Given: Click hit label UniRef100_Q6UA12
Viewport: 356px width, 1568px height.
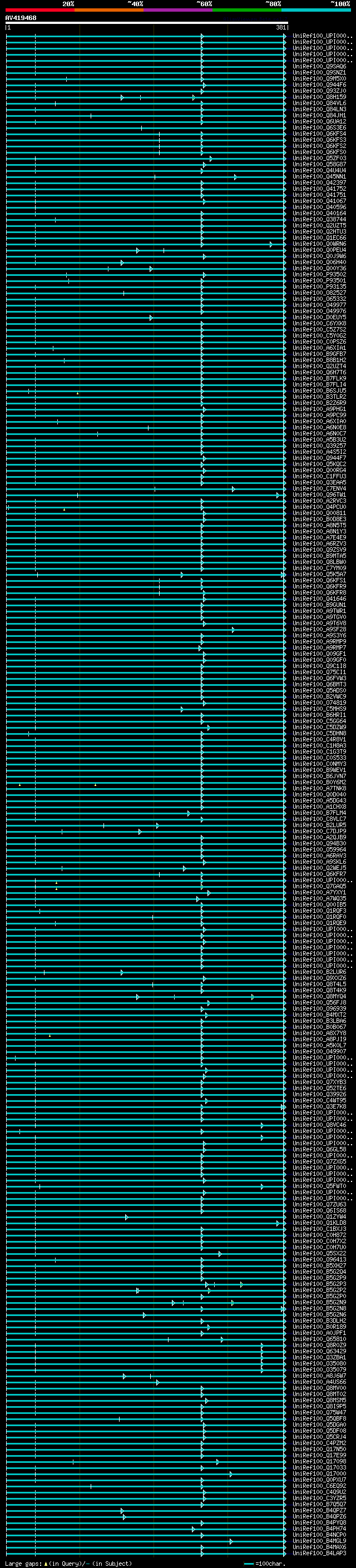Looking at the screenshot, I should pos(319,122).
